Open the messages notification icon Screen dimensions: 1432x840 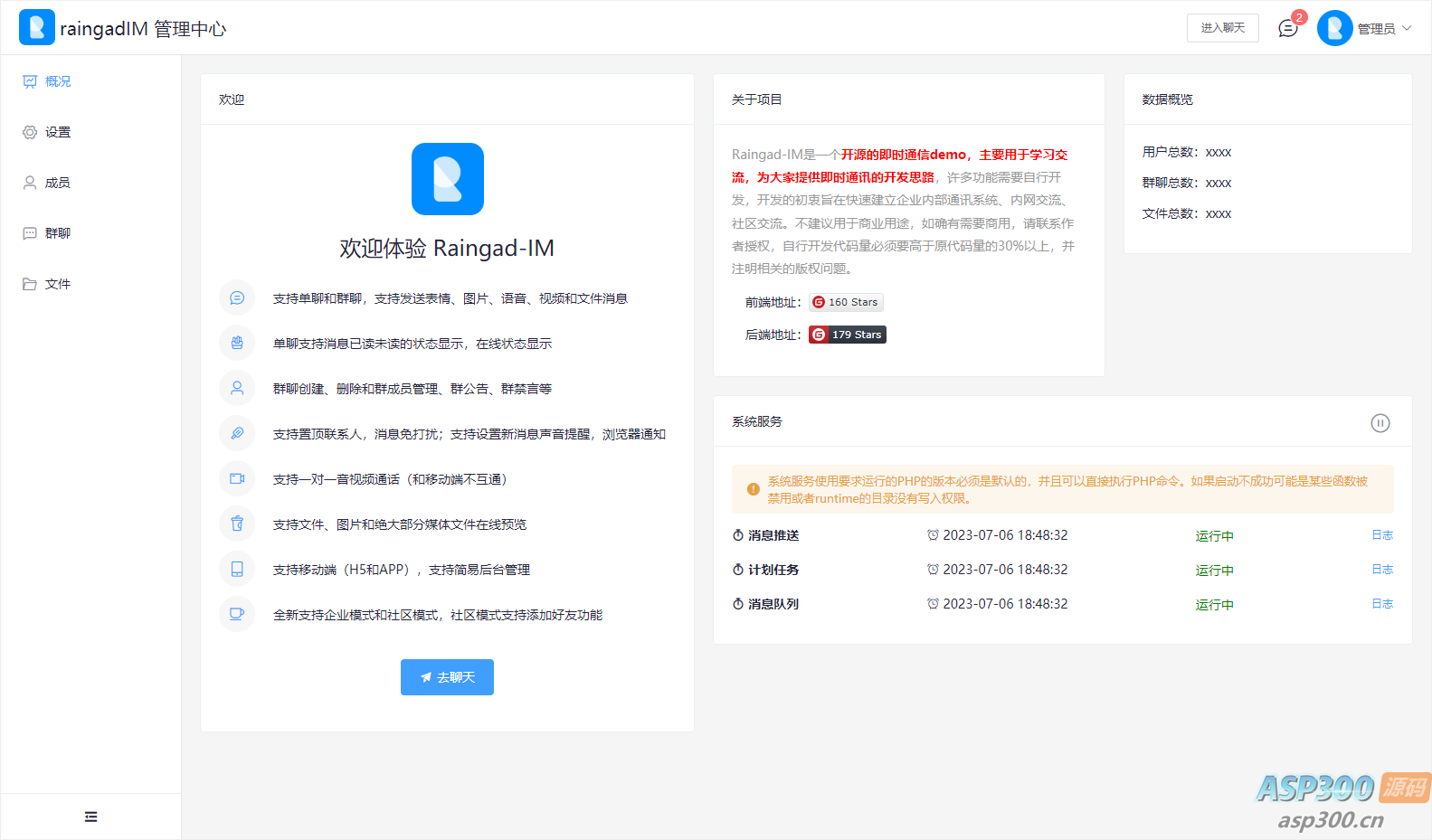pos(1288,29)
